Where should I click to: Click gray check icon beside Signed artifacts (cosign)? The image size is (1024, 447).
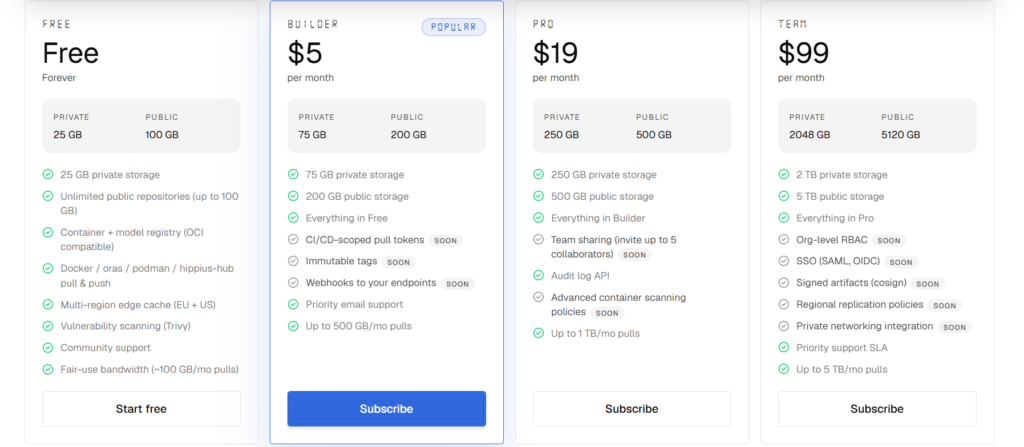[x=784, y=283]
